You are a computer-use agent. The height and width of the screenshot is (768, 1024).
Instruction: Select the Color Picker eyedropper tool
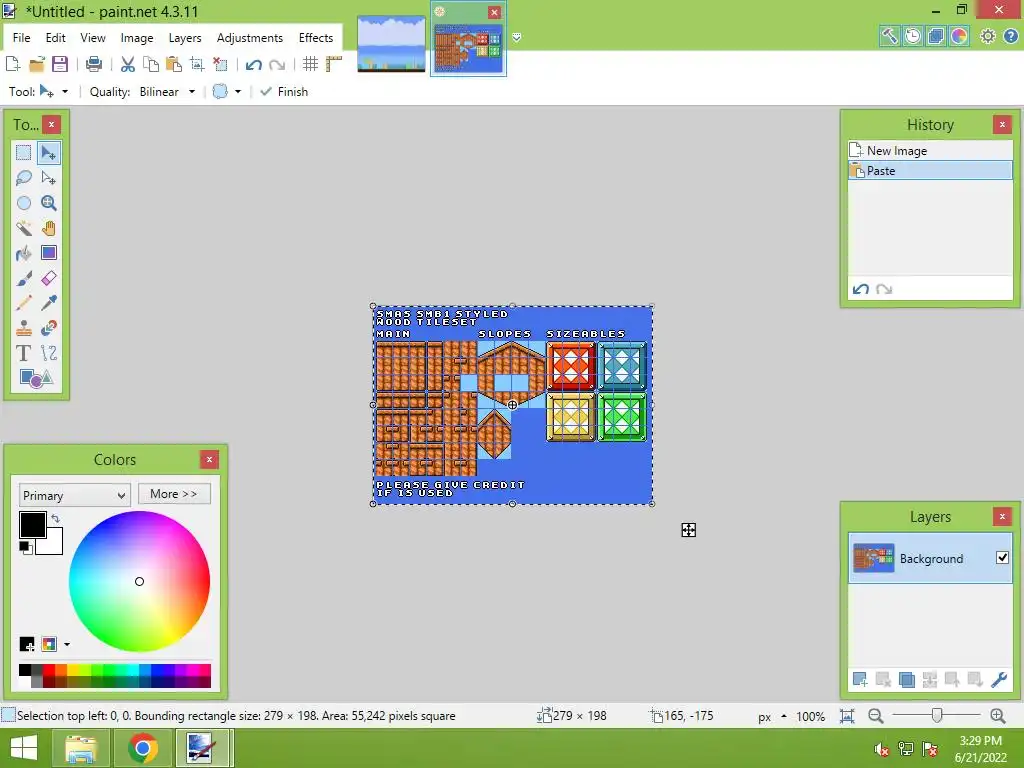[48, 303]
